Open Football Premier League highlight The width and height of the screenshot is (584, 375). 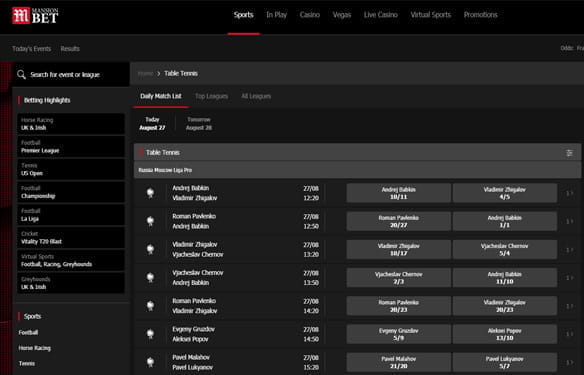pyautogui.click(x=71, y=147)
